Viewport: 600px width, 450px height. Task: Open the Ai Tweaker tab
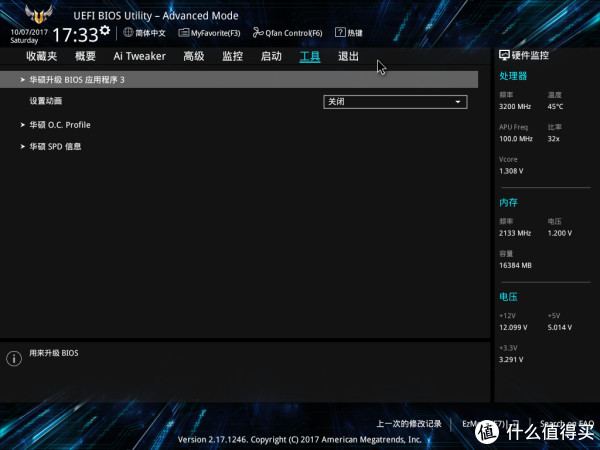(139, 56)
